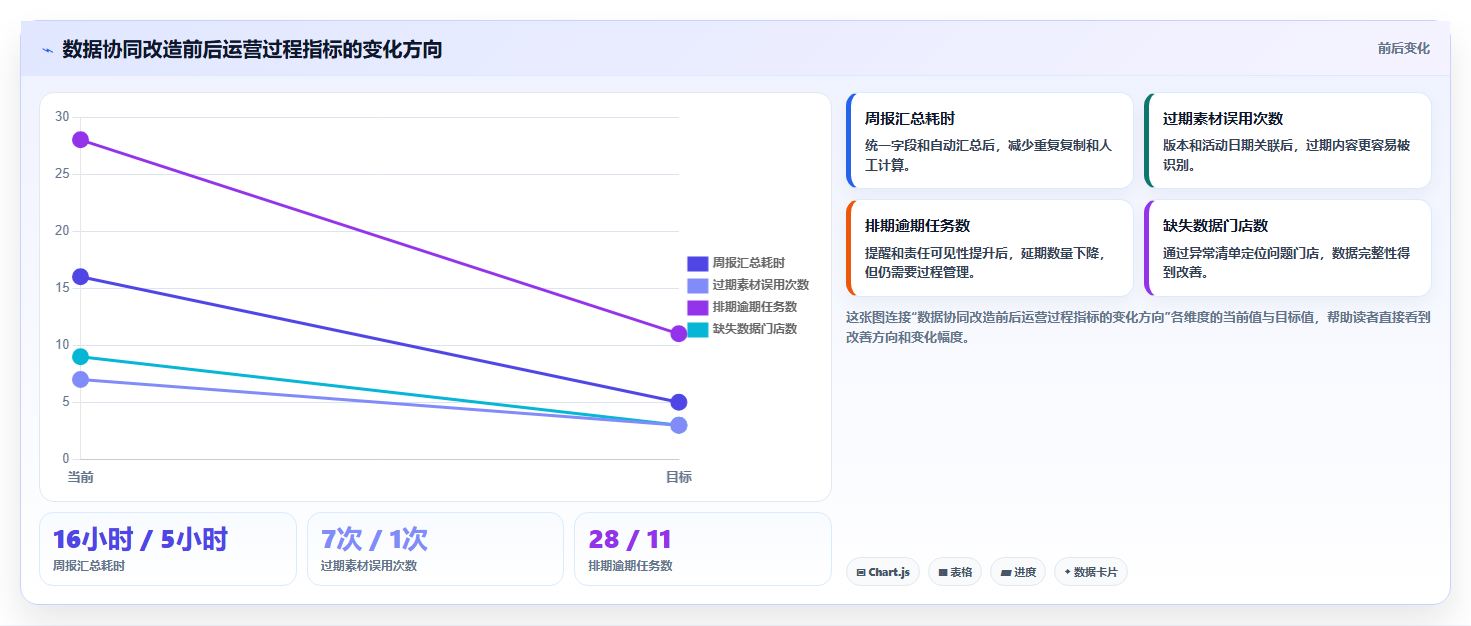The width and height of the screenshot is (1471, 626).
Task: Click the icon in the Chart.js tag
Action: (860, 573)
